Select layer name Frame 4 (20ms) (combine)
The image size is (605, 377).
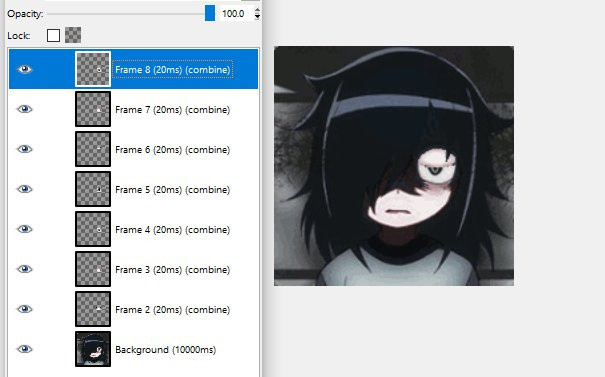(172, 230)
